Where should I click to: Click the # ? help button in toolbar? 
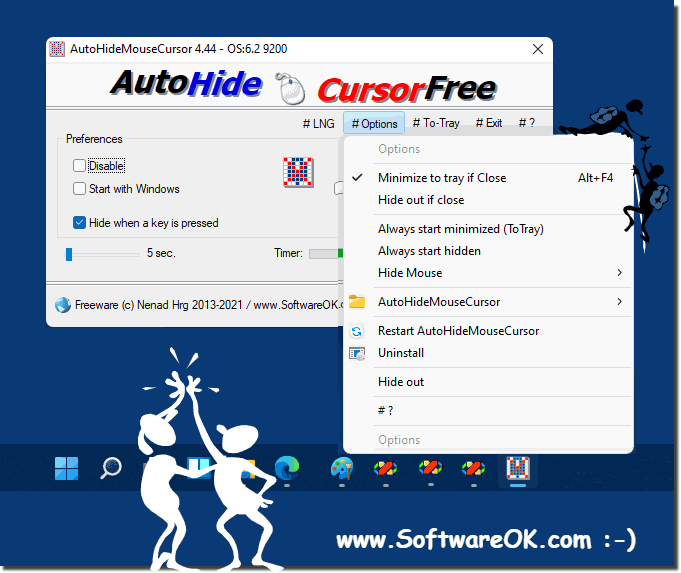tap(526, 123)
